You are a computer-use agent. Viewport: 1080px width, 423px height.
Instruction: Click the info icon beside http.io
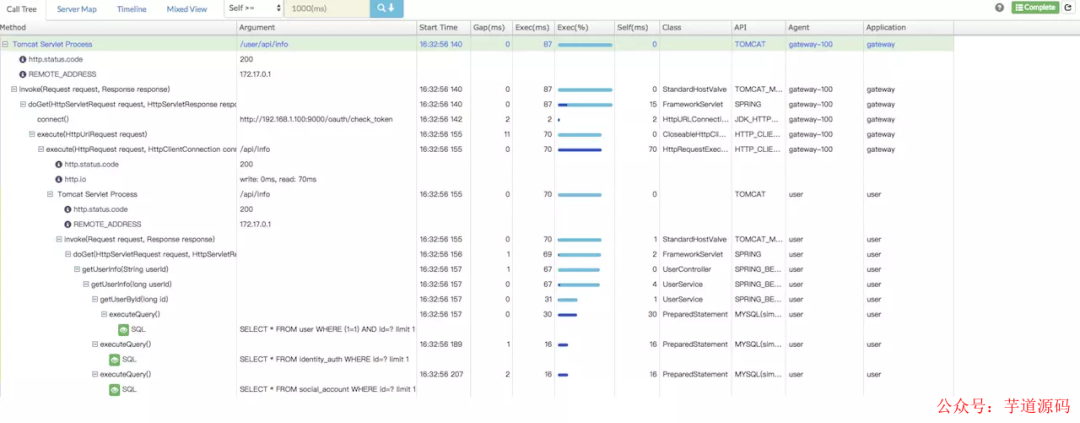(59, 179)
